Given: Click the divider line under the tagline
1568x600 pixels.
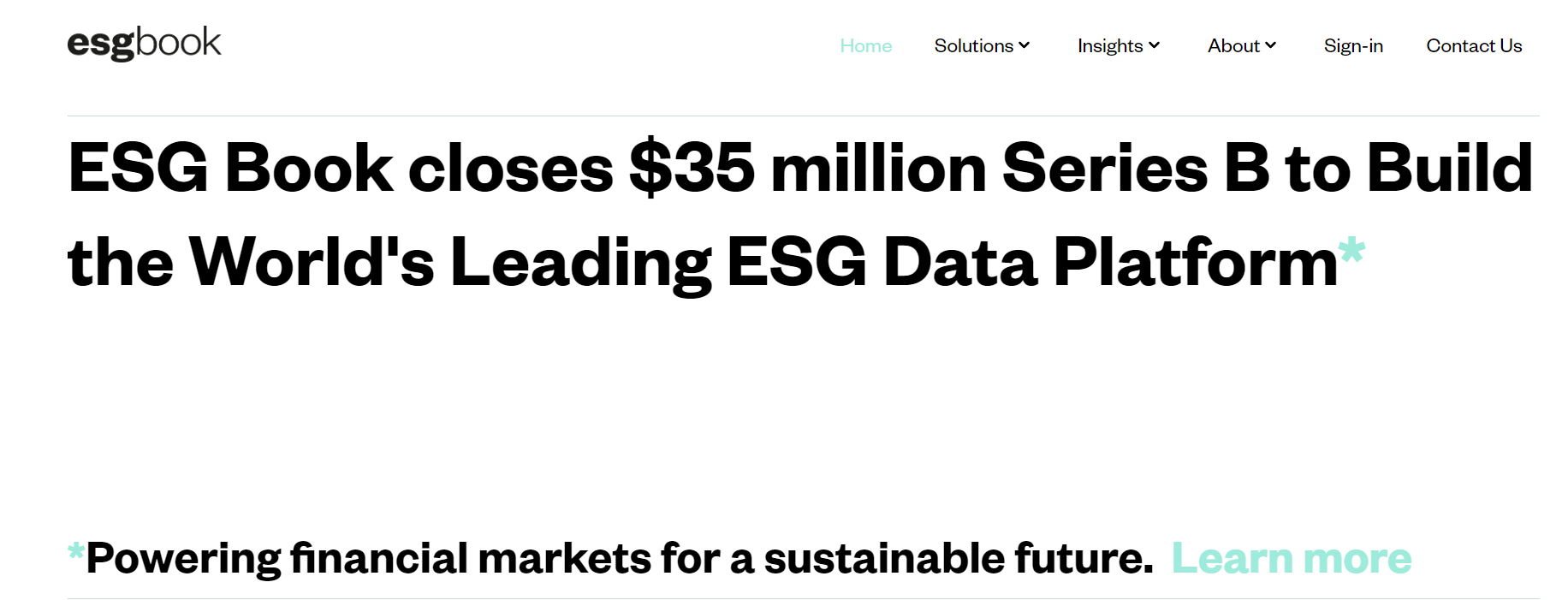Looking at the screenshot, I should [803, 597].
